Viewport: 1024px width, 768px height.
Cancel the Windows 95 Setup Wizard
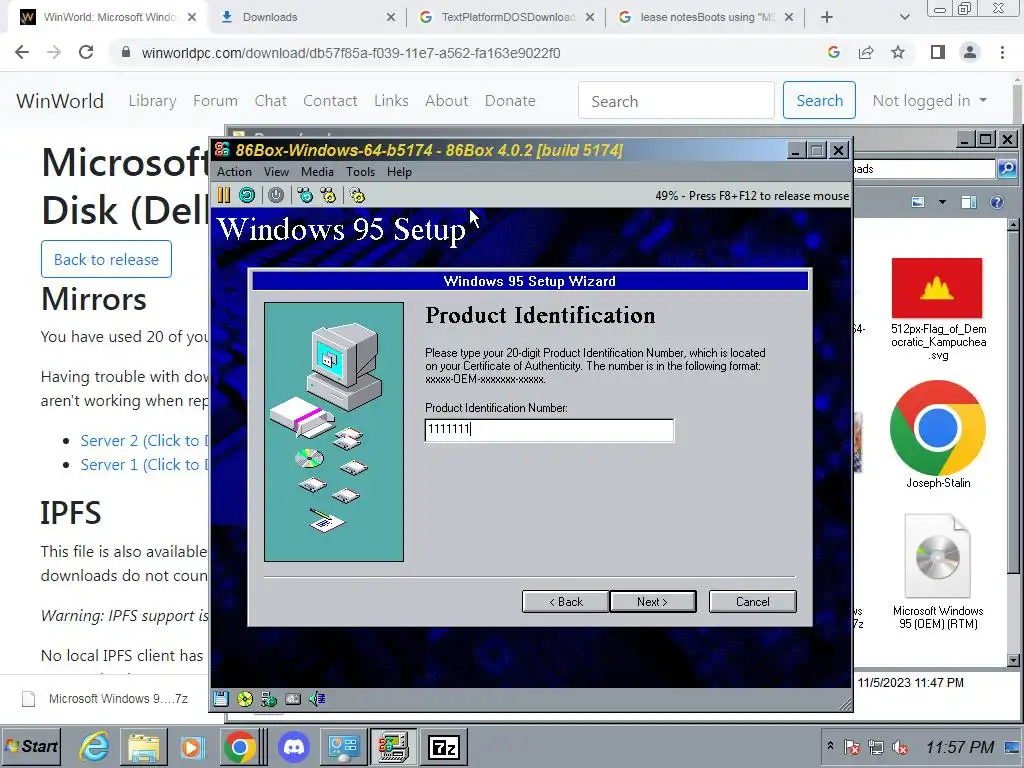tap(752, 601)
